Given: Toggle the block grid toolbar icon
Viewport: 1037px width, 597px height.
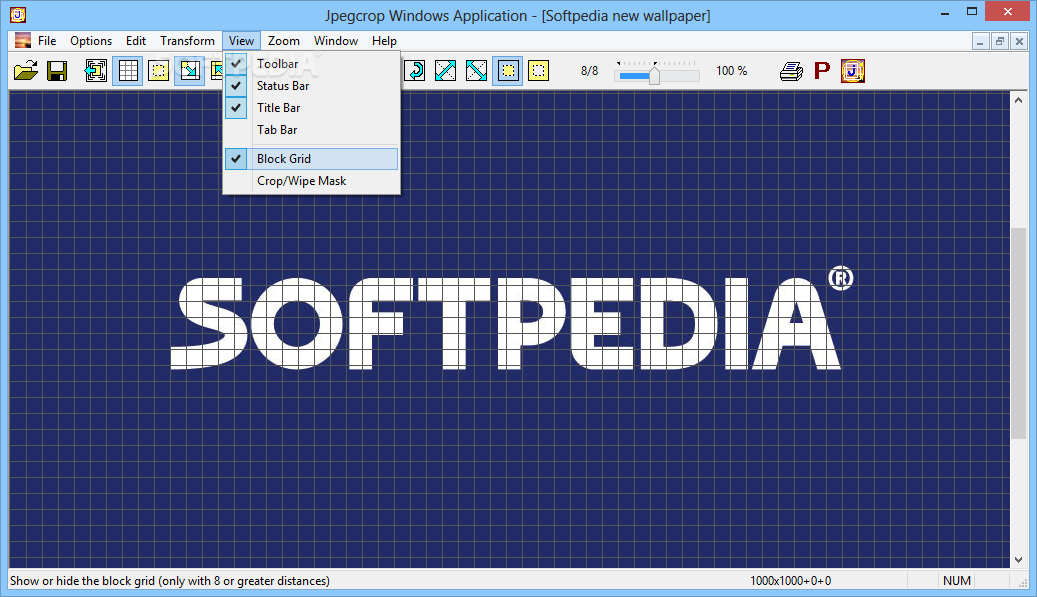Looking at the screenshot, I should [x=128, y=71].
